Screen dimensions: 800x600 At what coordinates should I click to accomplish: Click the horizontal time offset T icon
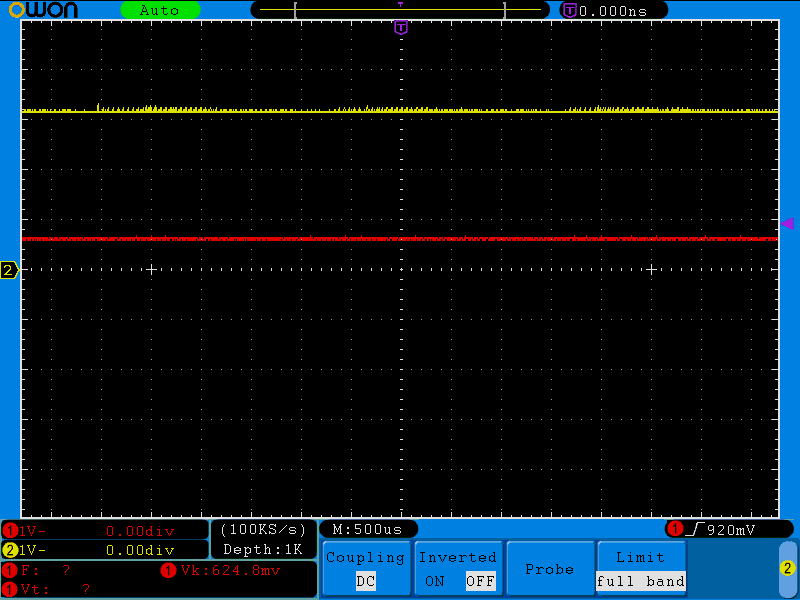coord(570,10)
